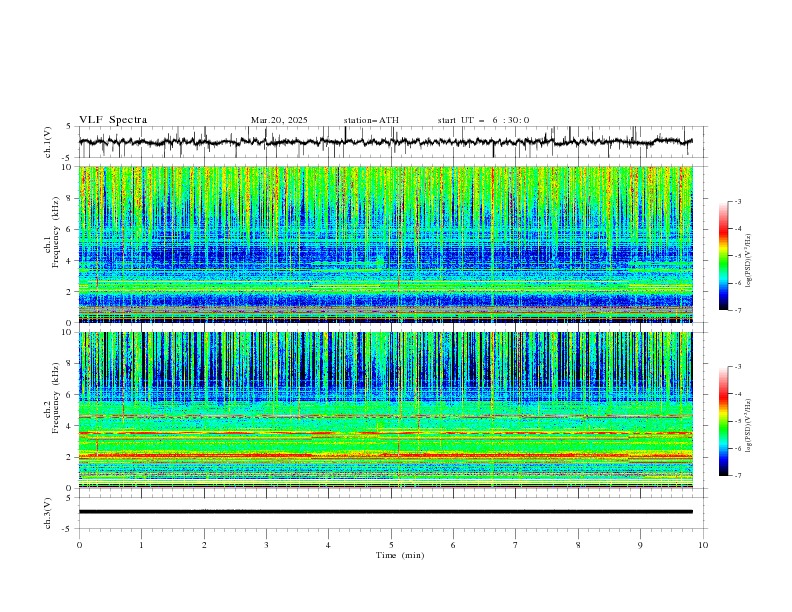Select the "5" tick on the Time axis

pyautogui.click(x=391, y=545)
